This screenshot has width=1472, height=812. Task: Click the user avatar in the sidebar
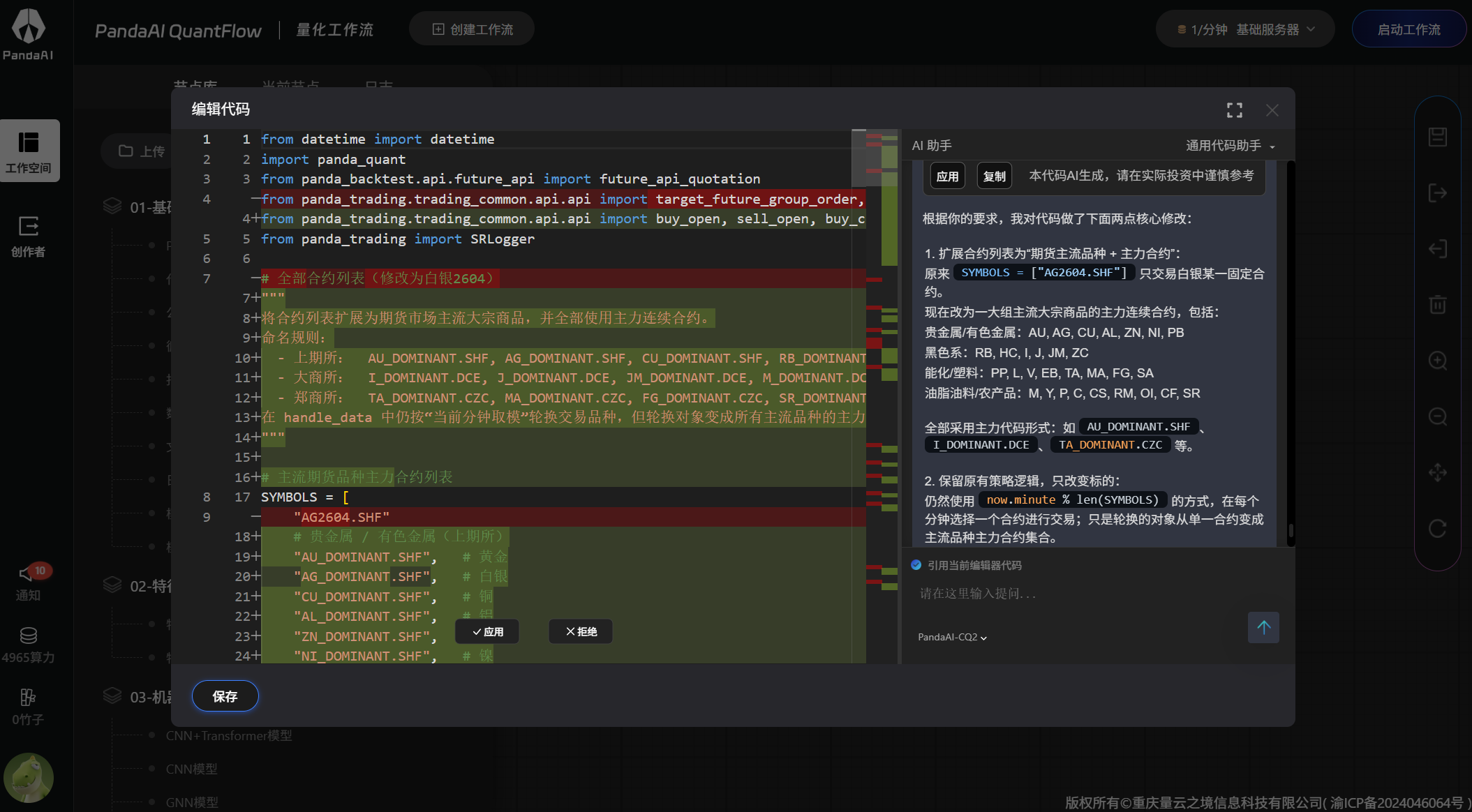click(29, 777)
